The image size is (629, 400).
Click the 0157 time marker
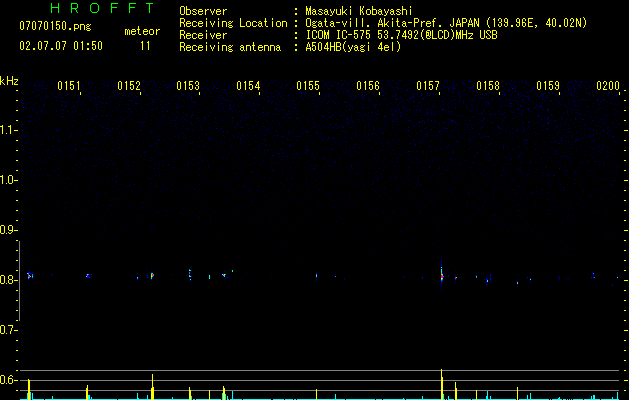(x=428, y=86)
